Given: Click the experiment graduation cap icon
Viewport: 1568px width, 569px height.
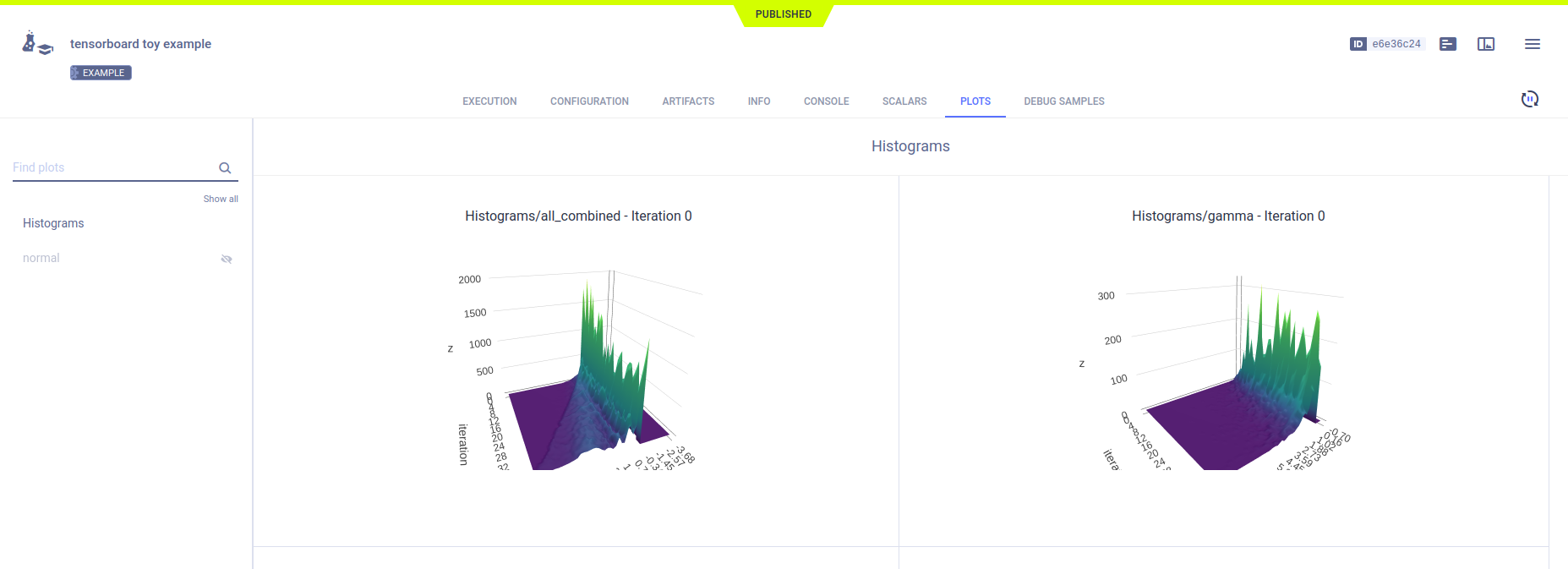Looking at the screenshot, I should [37, 44].
